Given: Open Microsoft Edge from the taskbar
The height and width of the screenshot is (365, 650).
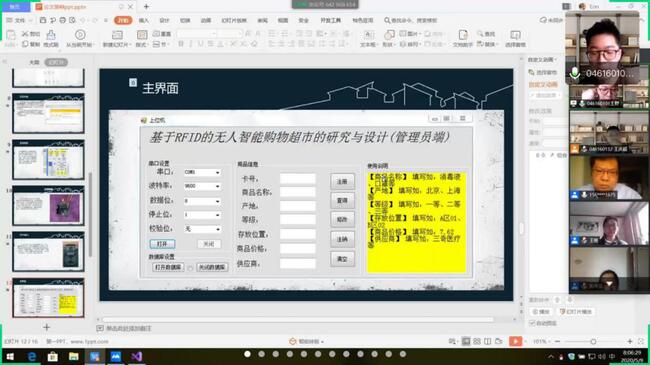Looking at the screenshot, I should click(32, 356).
